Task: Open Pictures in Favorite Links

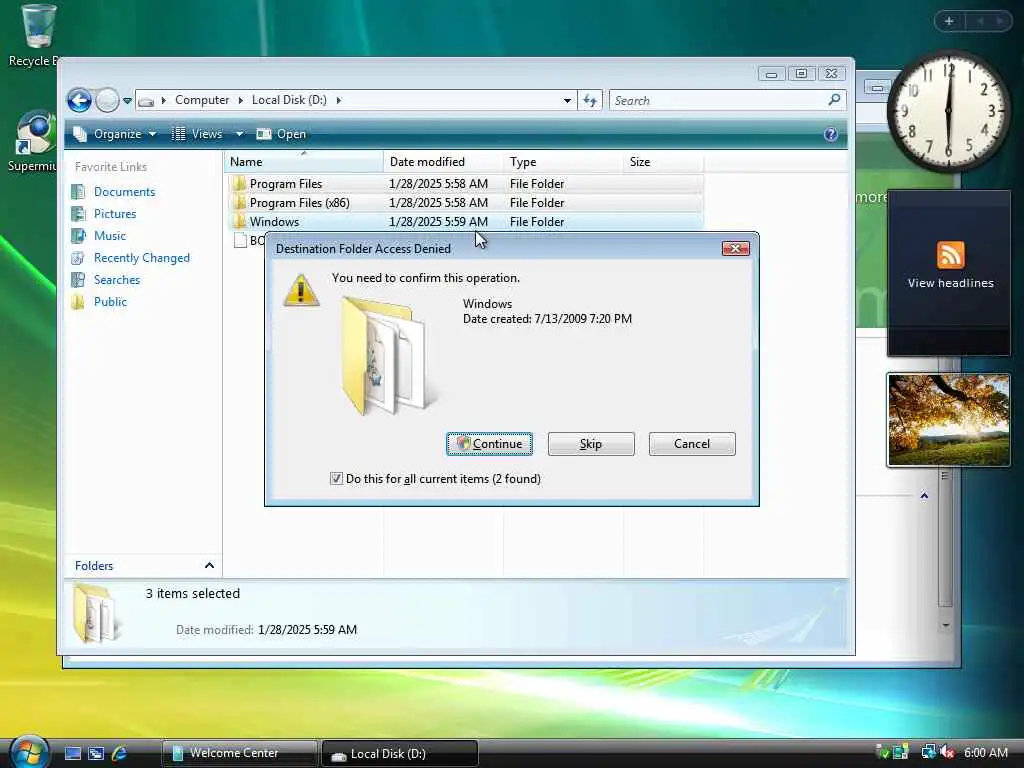Action: pyautogui.click(x=115, y=214)
